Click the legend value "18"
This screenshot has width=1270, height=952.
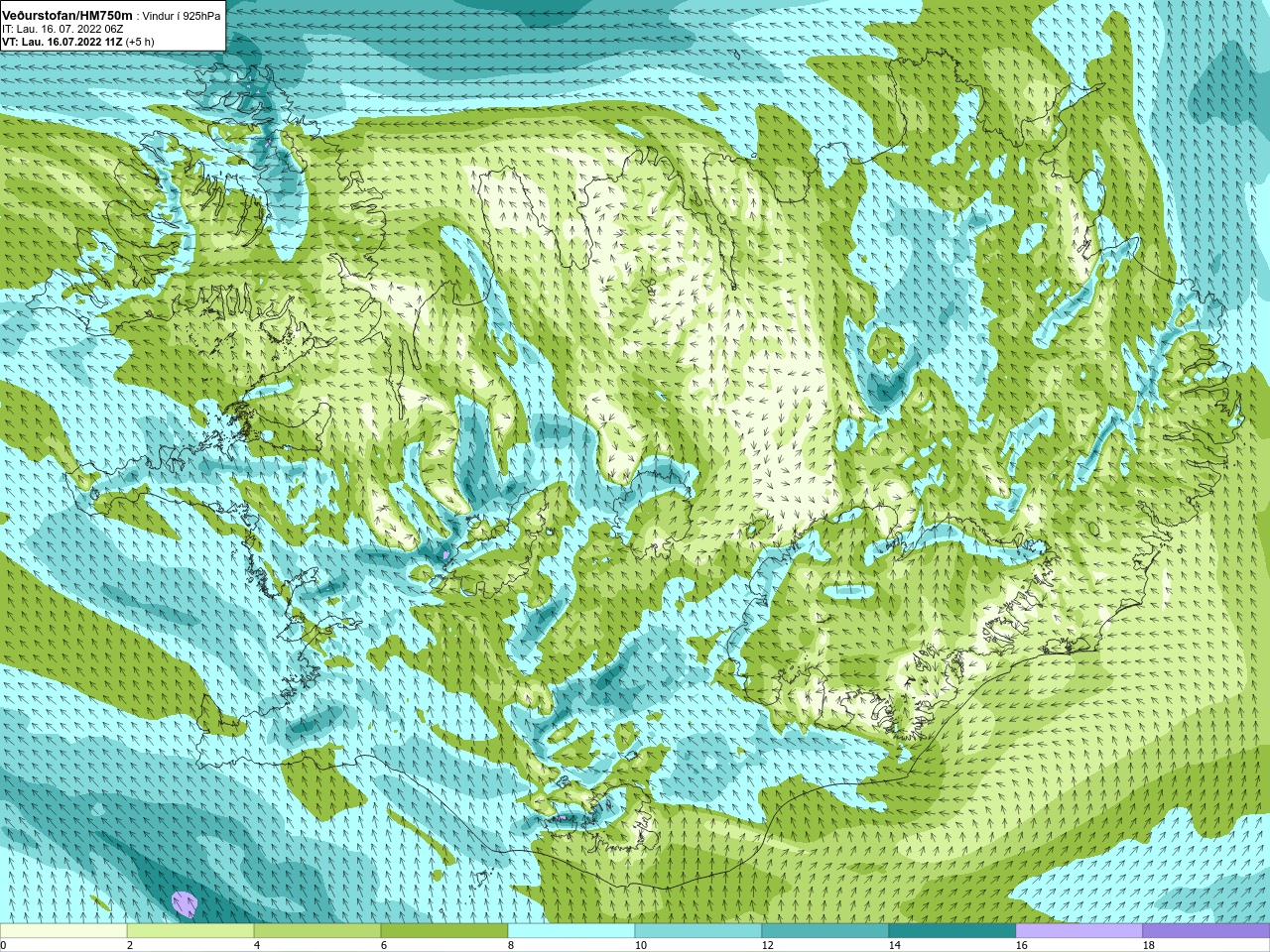coord(1148,945)
